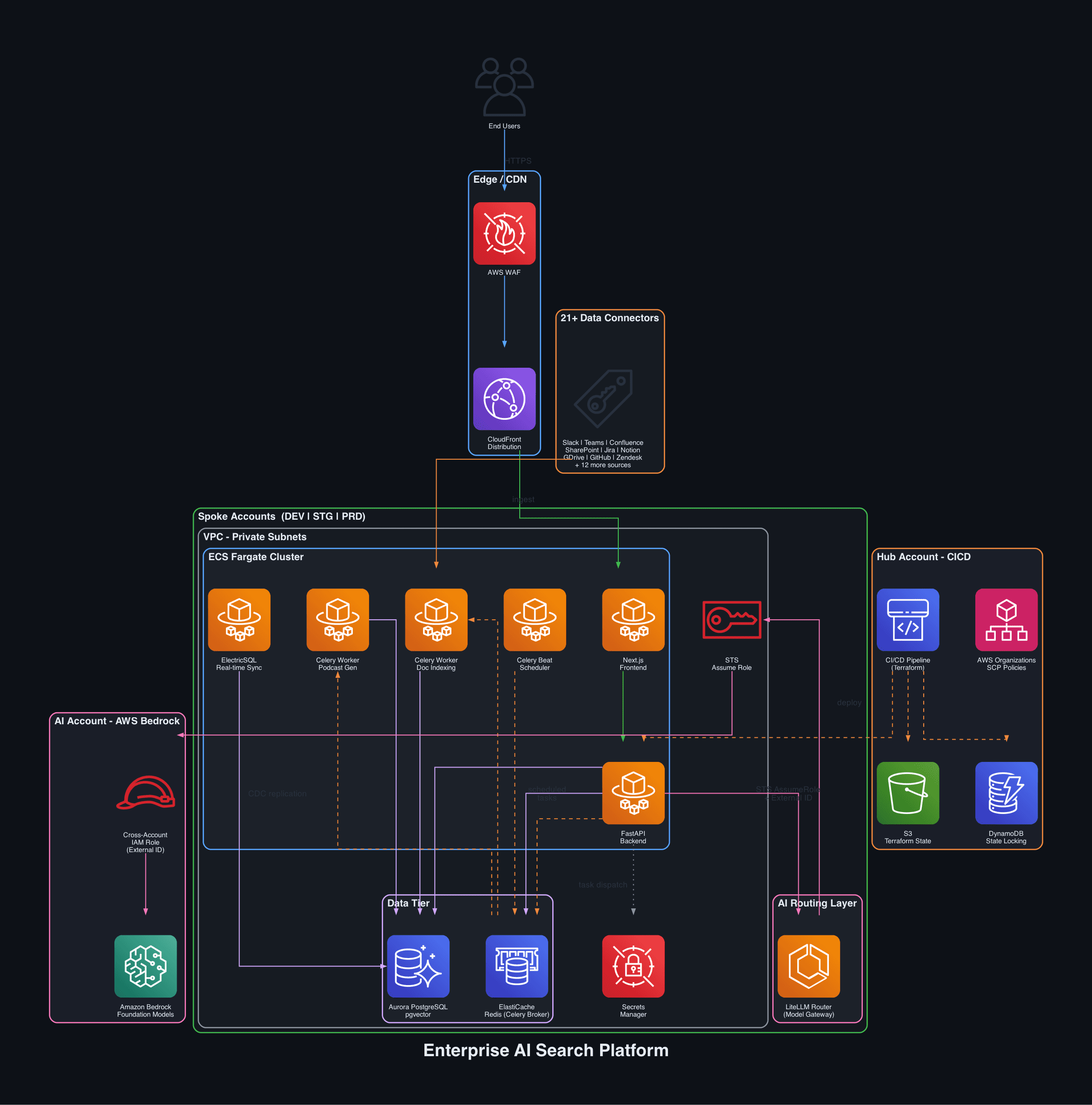
Task: Click the Enterprise AI Search Platform title
Action: (x=545, y=1051)
